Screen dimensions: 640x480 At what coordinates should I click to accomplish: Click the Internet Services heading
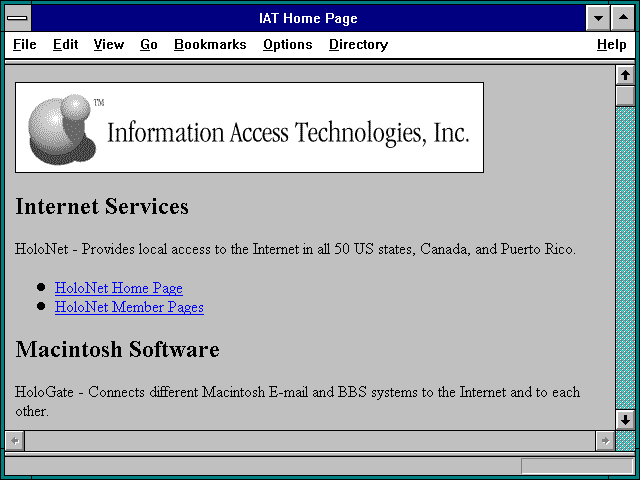102,206
